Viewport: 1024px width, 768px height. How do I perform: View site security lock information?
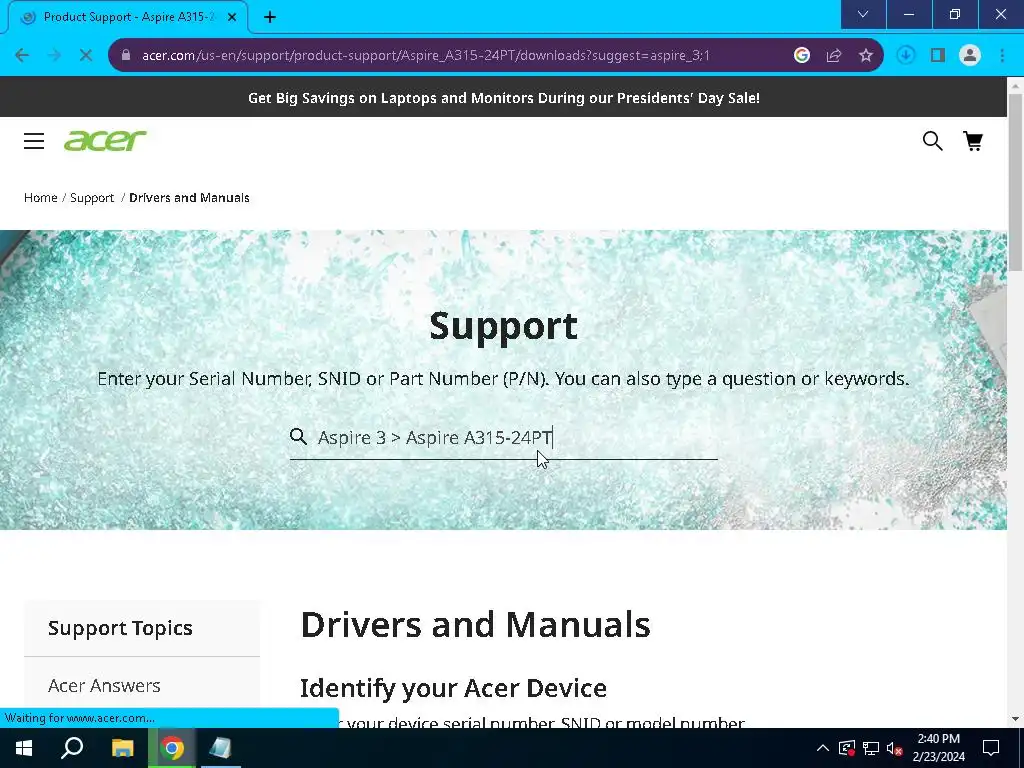point(126,55)
